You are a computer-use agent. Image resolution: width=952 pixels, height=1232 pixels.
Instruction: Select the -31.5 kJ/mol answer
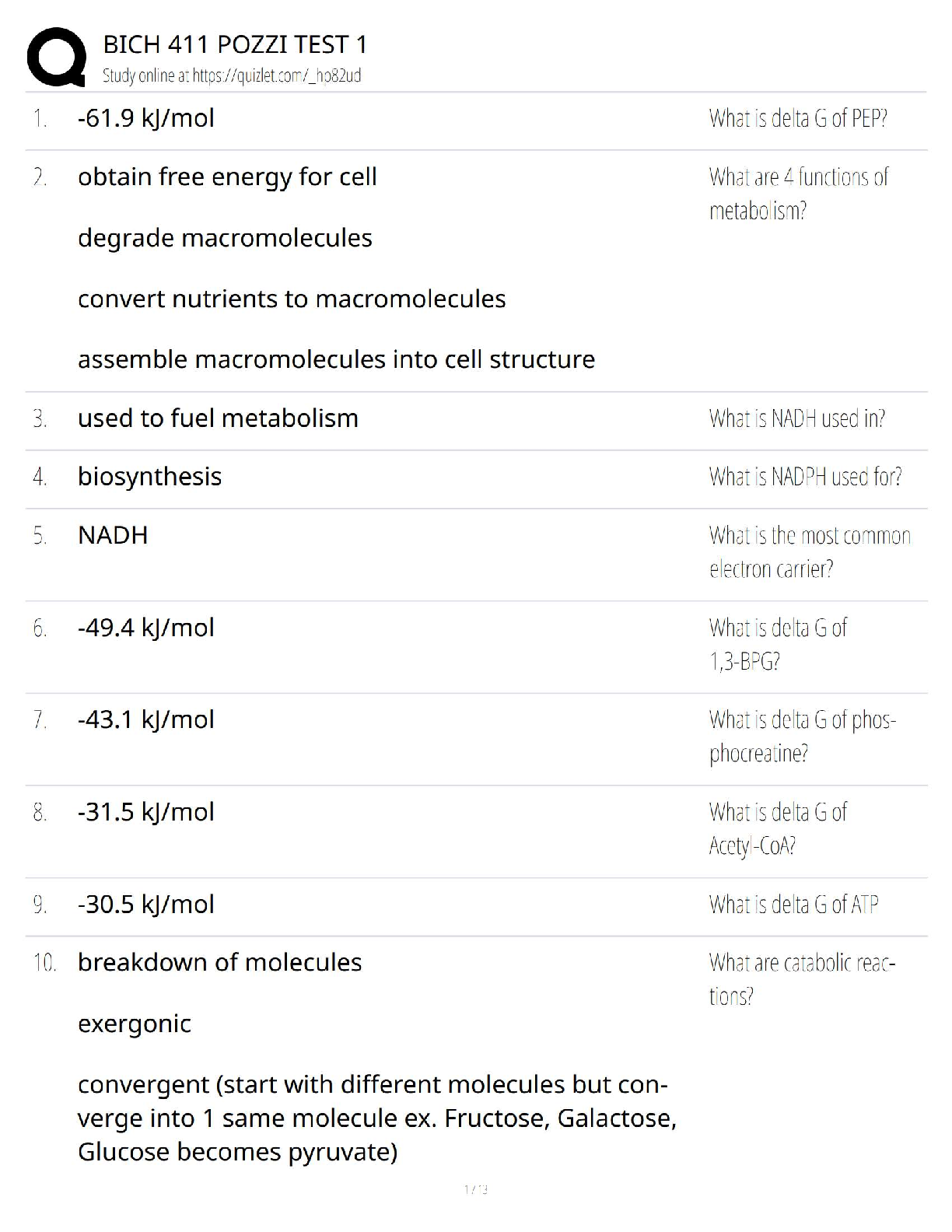(x=146, y=812)
